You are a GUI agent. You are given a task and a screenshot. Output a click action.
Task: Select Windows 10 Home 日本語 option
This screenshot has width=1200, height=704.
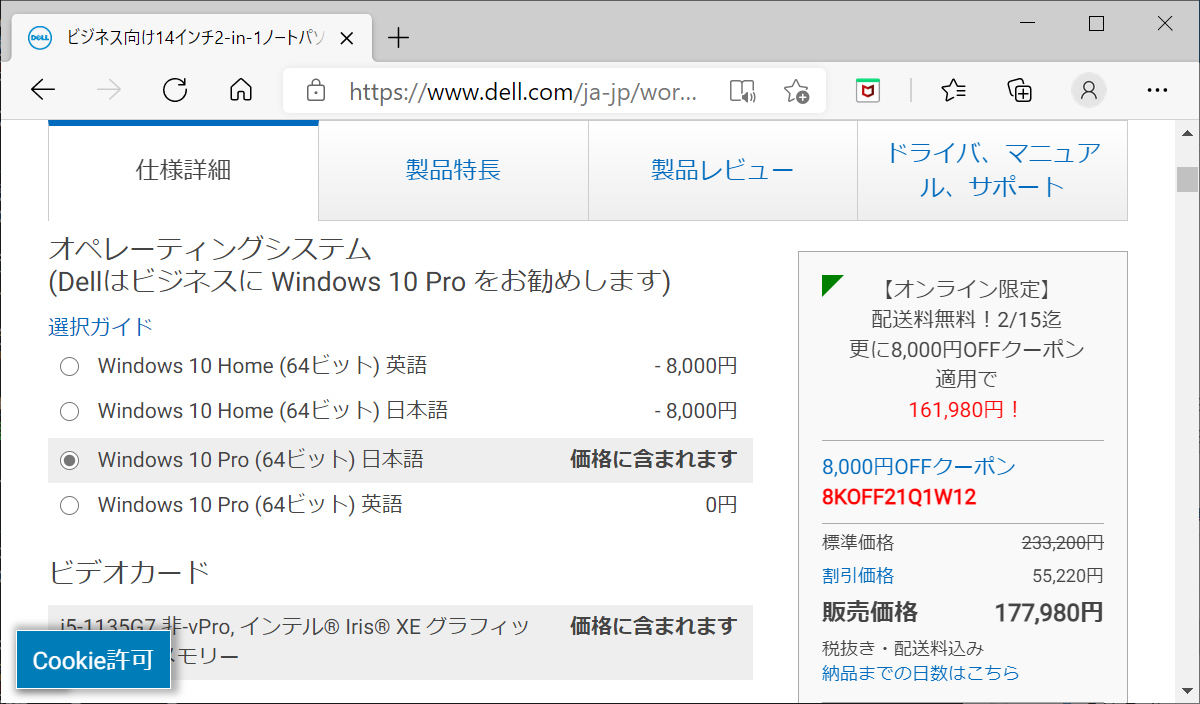click(x=69, y=411)
